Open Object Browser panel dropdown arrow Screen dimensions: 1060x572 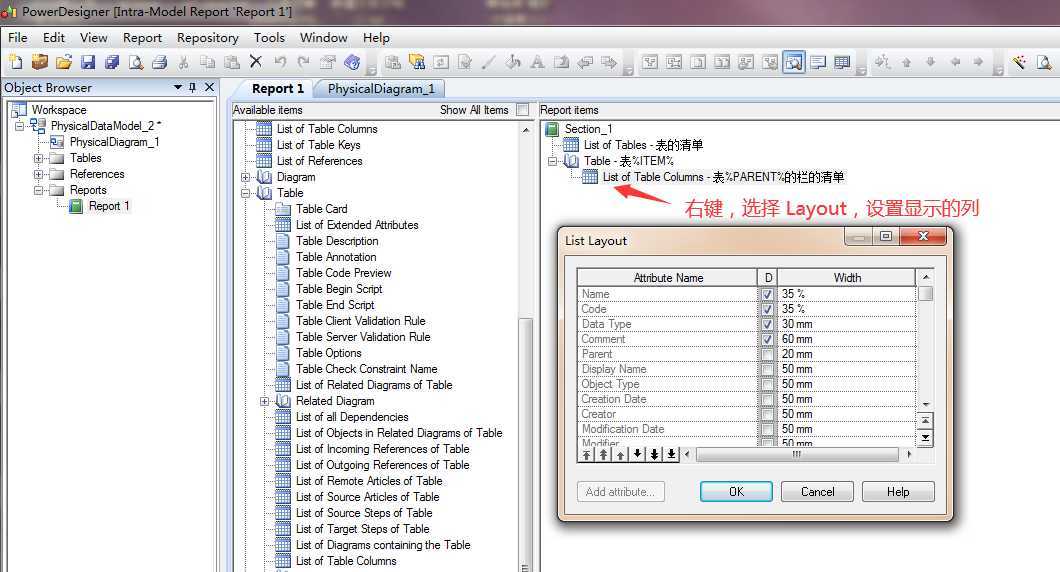178,87
